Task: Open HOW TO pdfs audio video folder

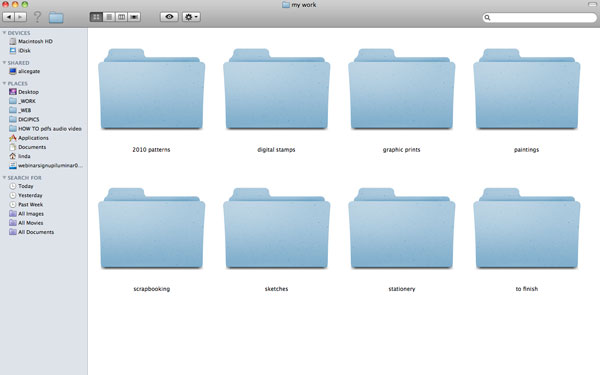Action: [x=45, y=129]
